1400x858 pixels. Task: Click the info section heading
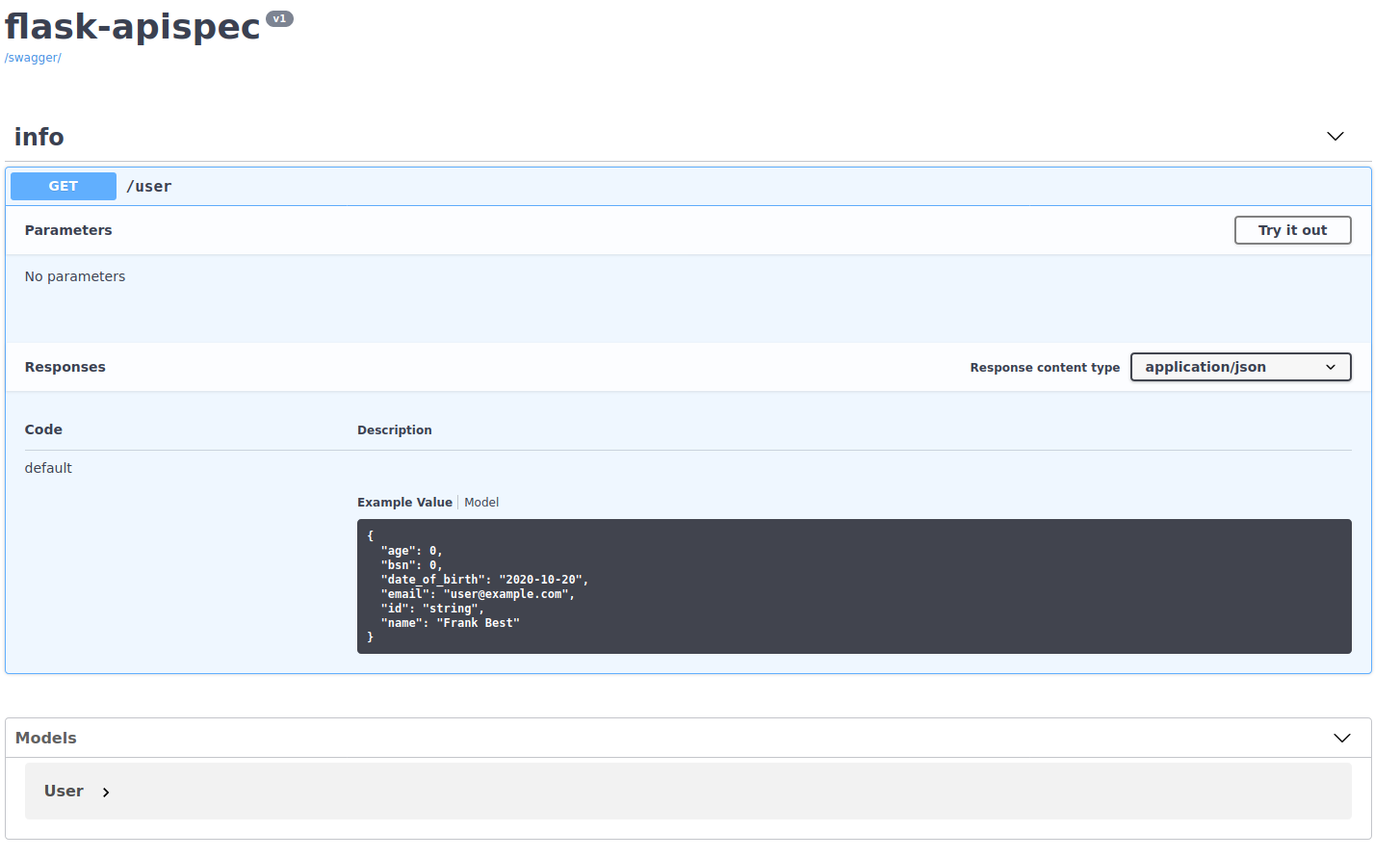[x=39, y=137]
